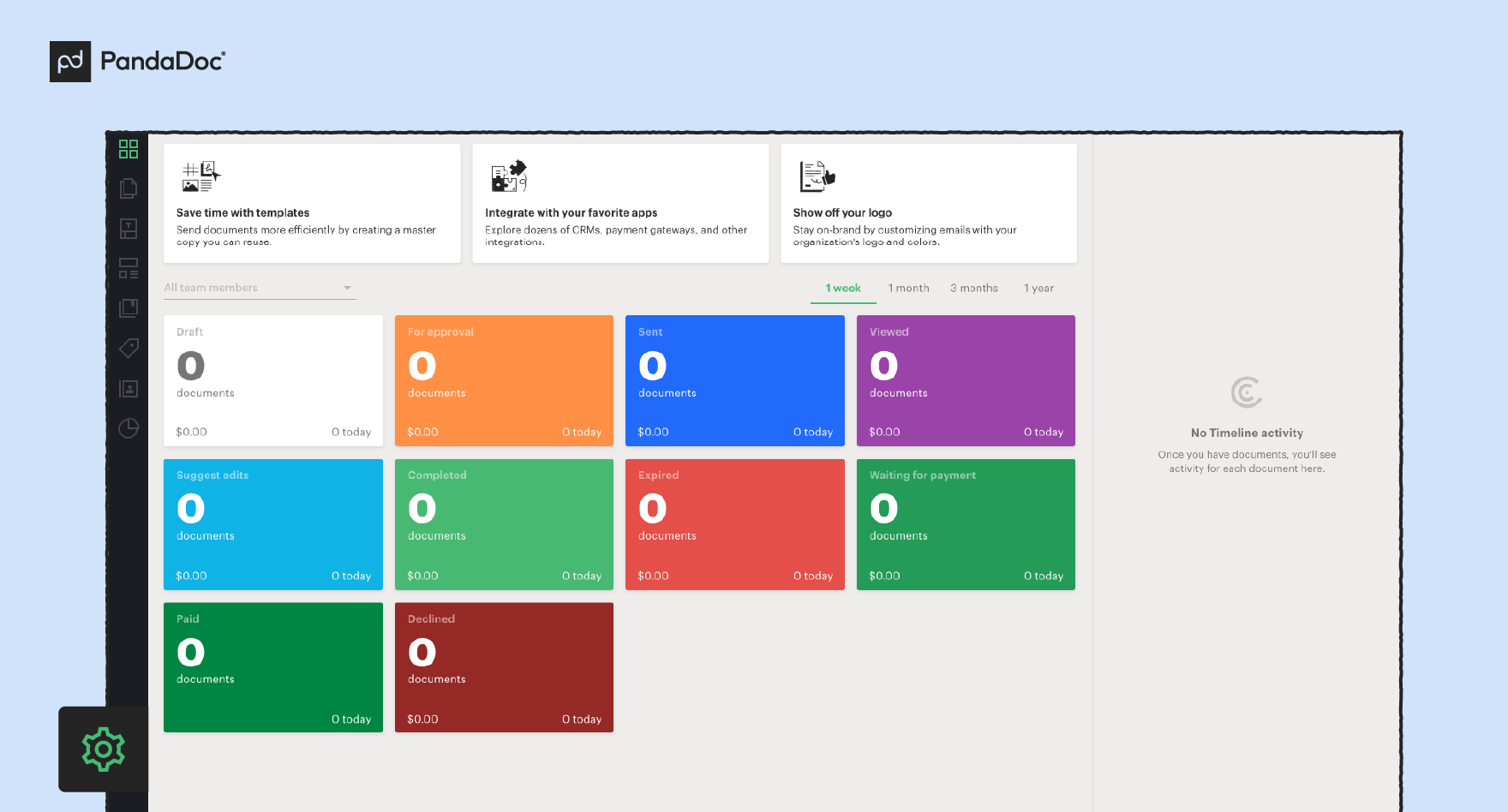Switch to the 1 year tab
The height and width of the screenshot is (812, 1508).
1038,289
